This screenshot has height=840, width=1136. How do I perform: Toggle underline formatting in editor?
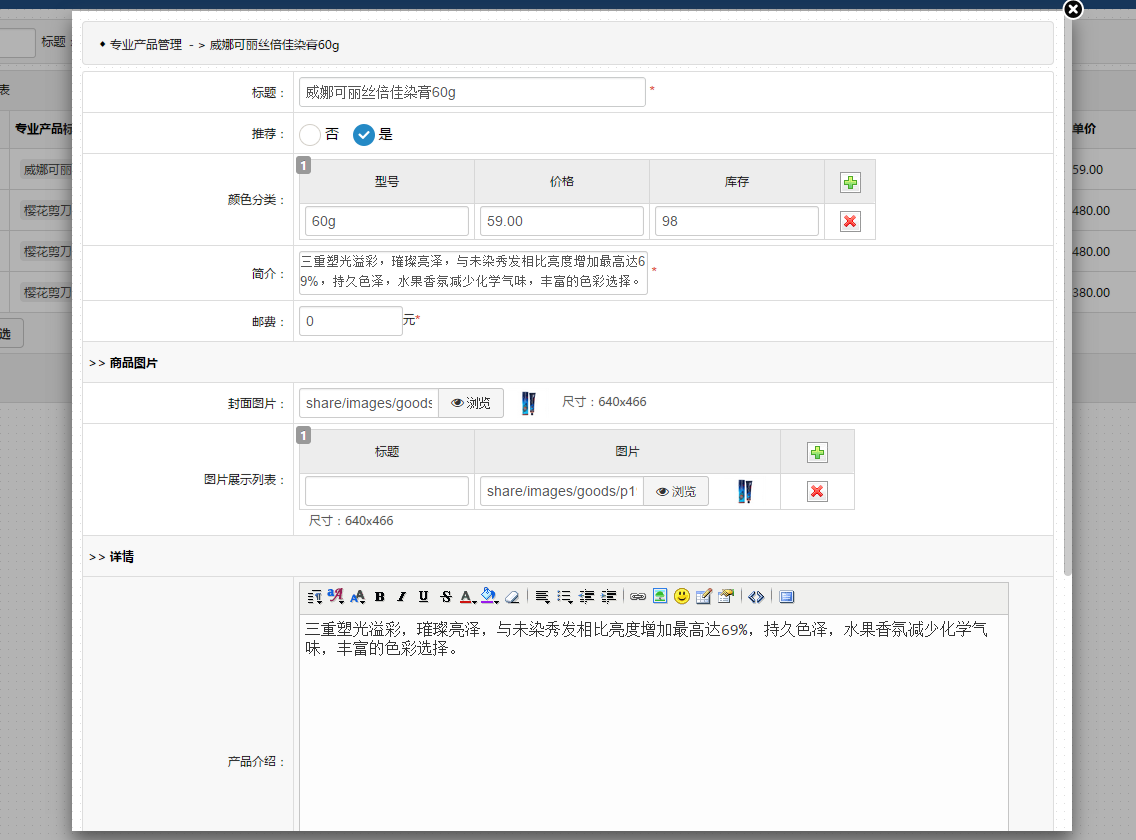424,597
